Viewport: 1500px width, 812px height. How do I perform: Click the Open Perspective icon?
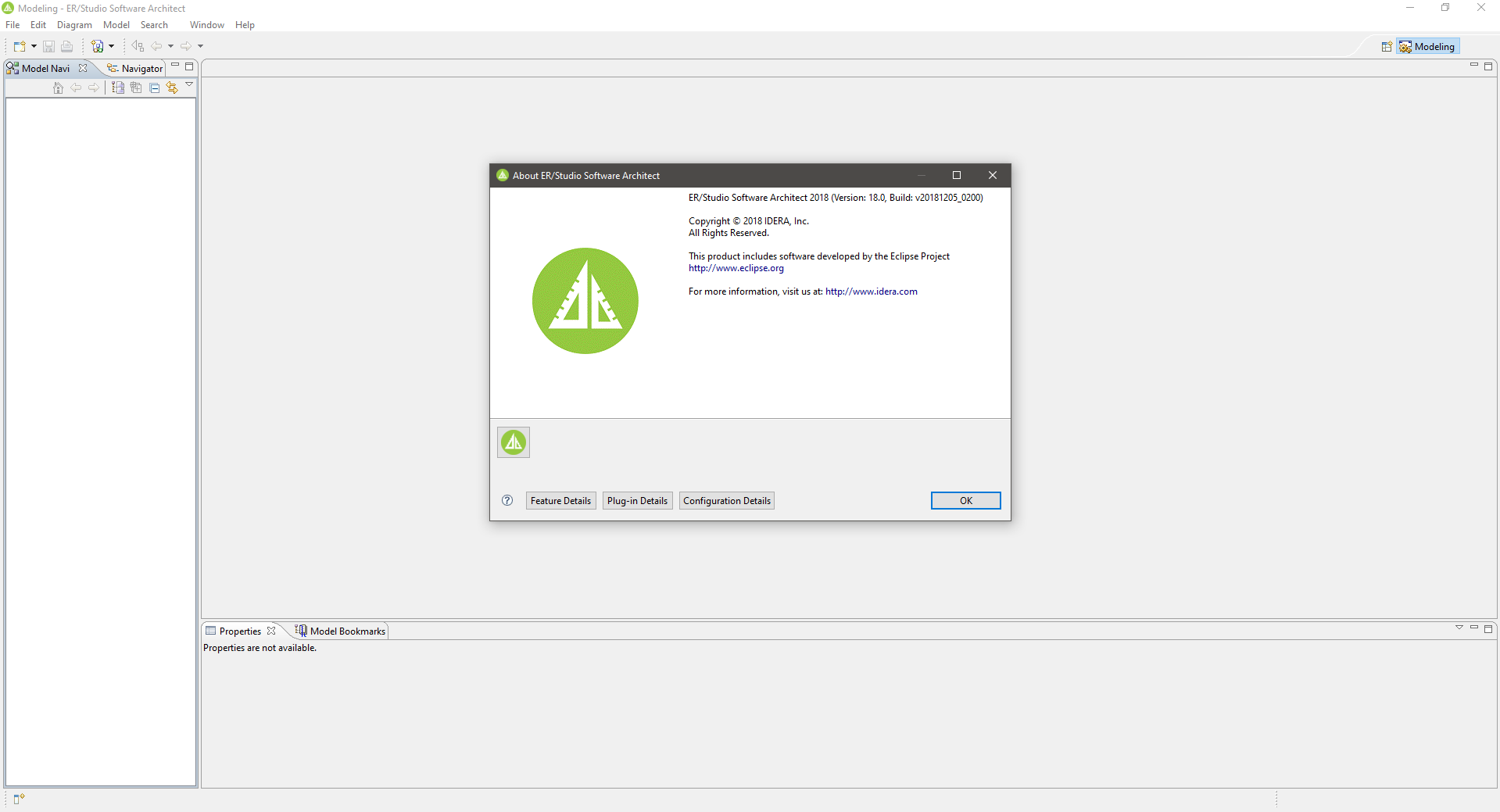point(1387,47)
